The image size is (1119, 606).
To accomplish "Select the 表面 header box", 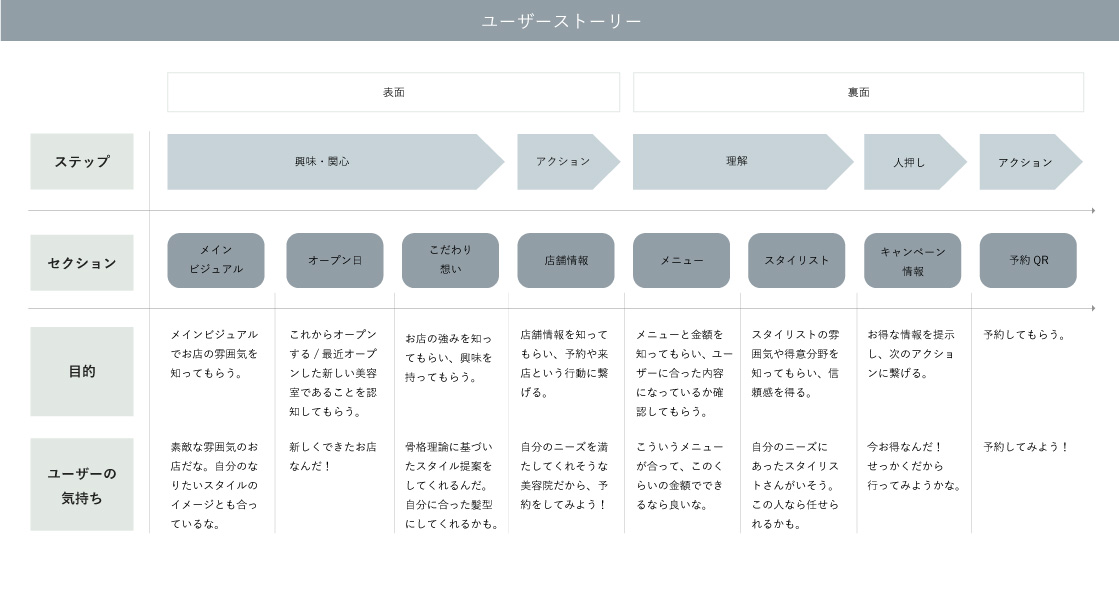I will [393, 92].
